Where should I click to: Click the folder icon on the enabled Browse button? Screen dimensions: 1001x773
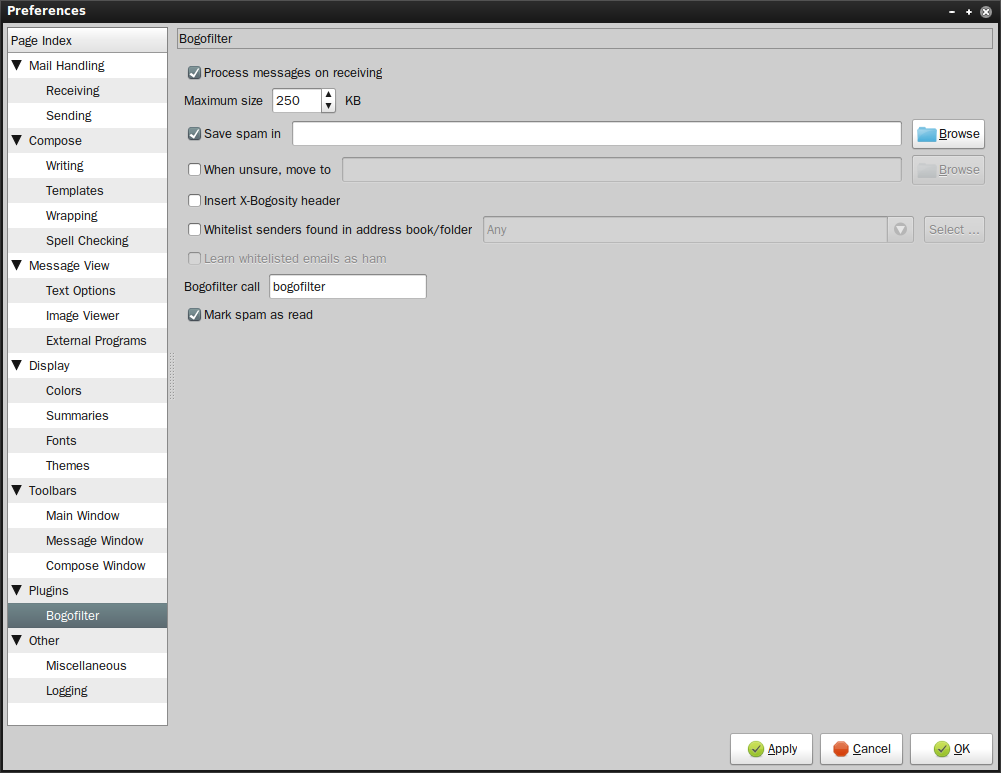(926, 134)
